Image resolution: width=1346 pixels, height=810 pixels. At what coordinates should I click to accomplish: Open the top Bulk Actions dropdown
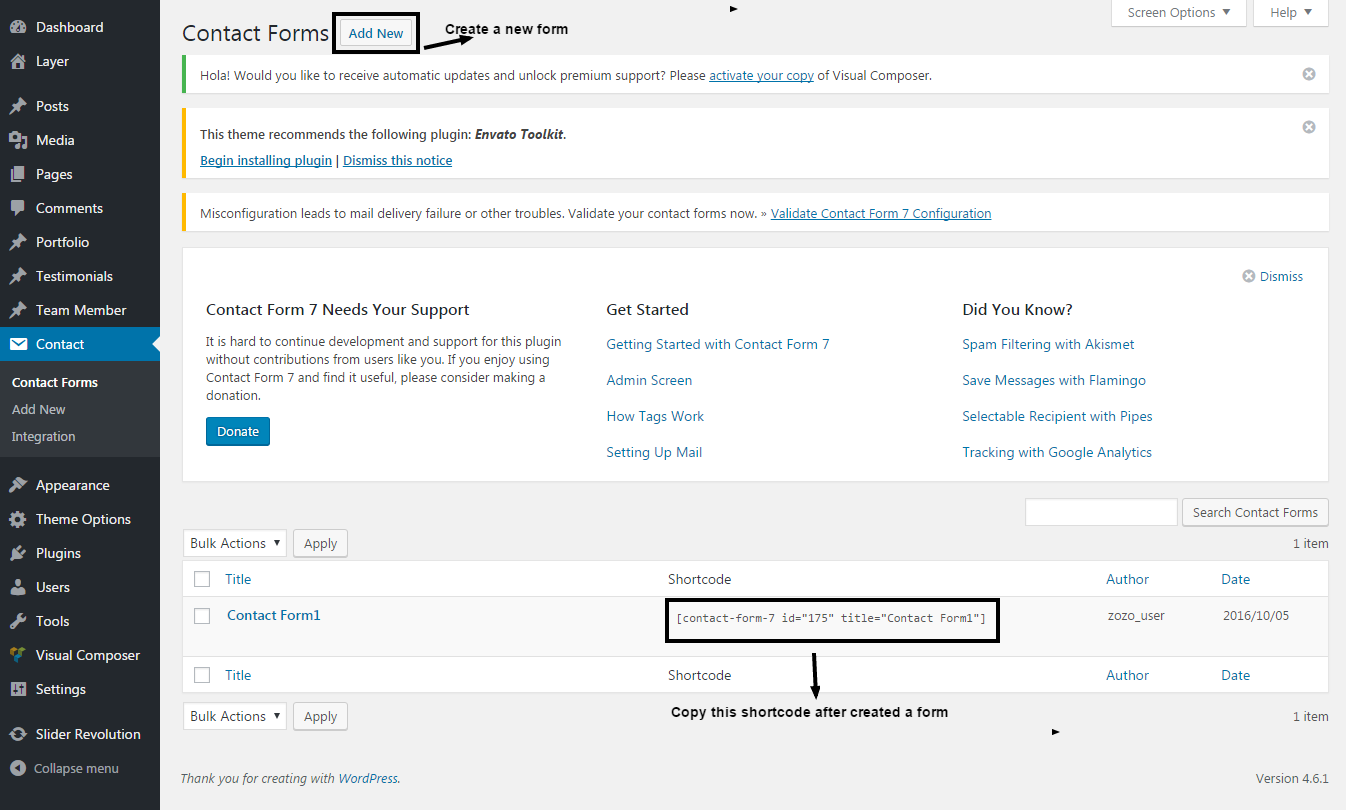(x=235, y=543)
